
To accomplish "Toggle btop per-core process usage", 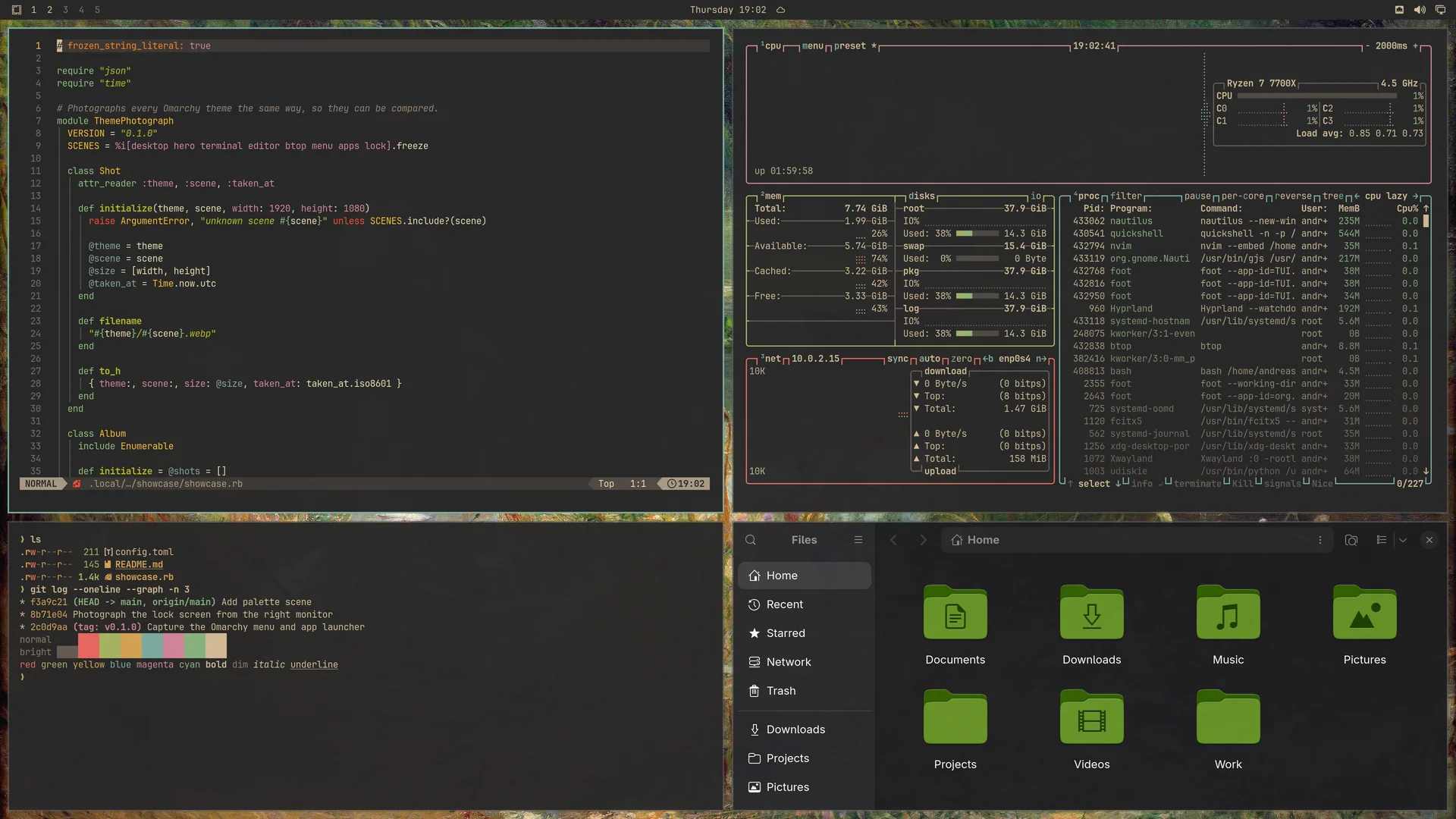I will point(1242,196).
